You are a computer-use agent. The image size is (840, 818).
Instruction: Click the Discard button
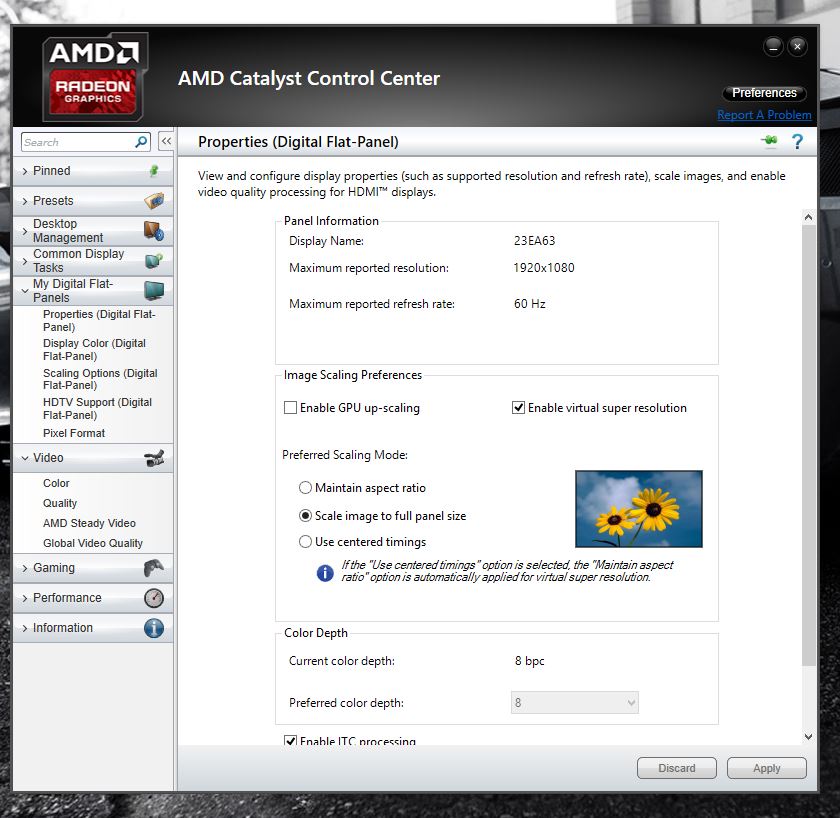[x=677, y=768]
